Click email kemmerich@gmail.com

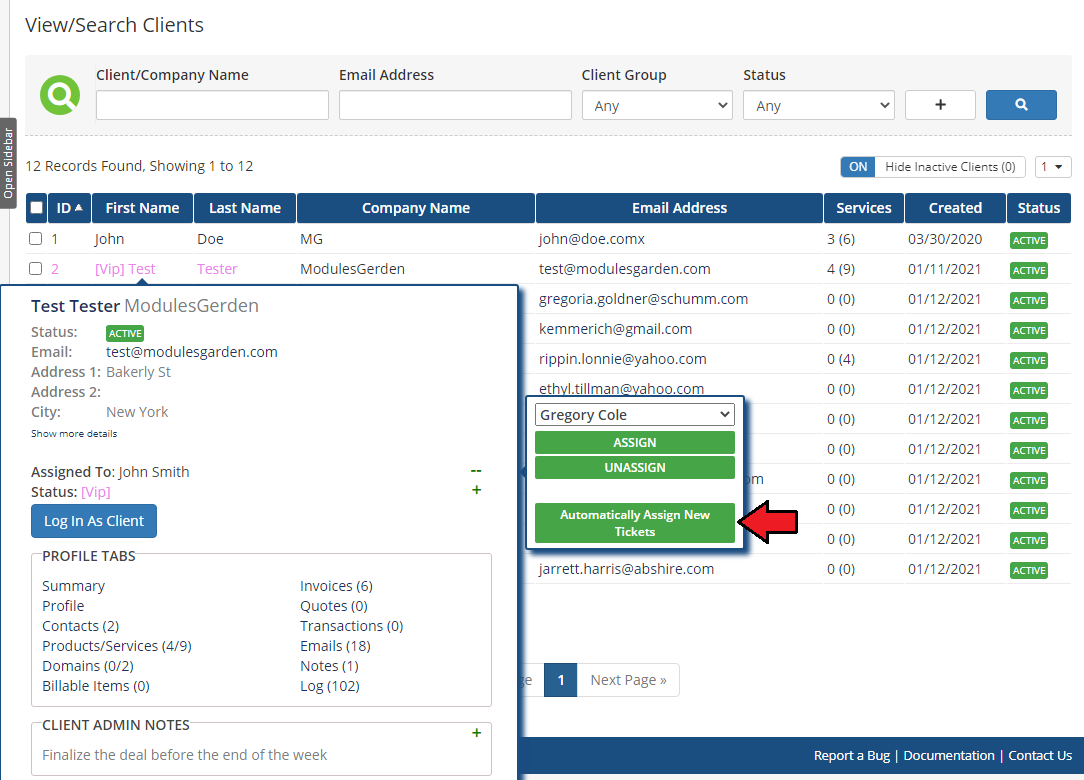(x=615, y=329)
